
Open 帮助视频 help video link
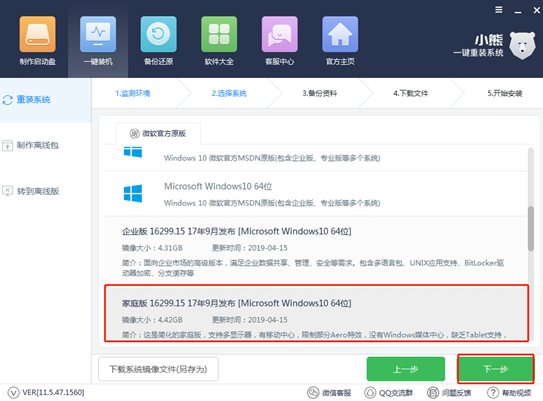509,393
